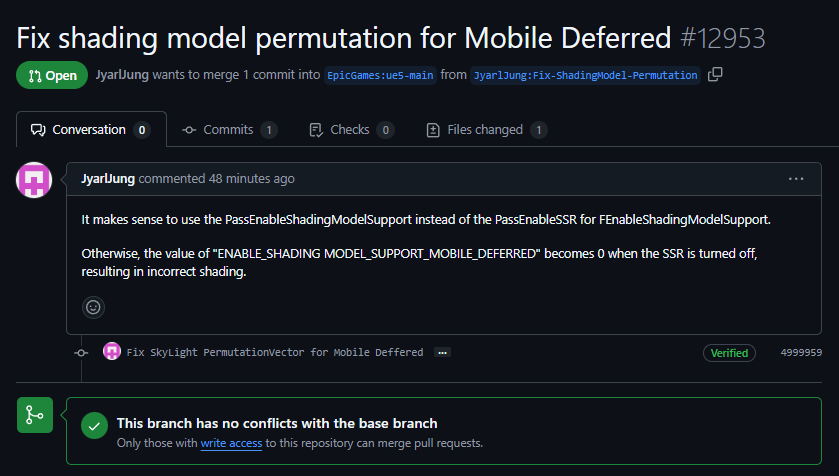
Task: Add a reaction with the smiley icon
Action: 93,307
